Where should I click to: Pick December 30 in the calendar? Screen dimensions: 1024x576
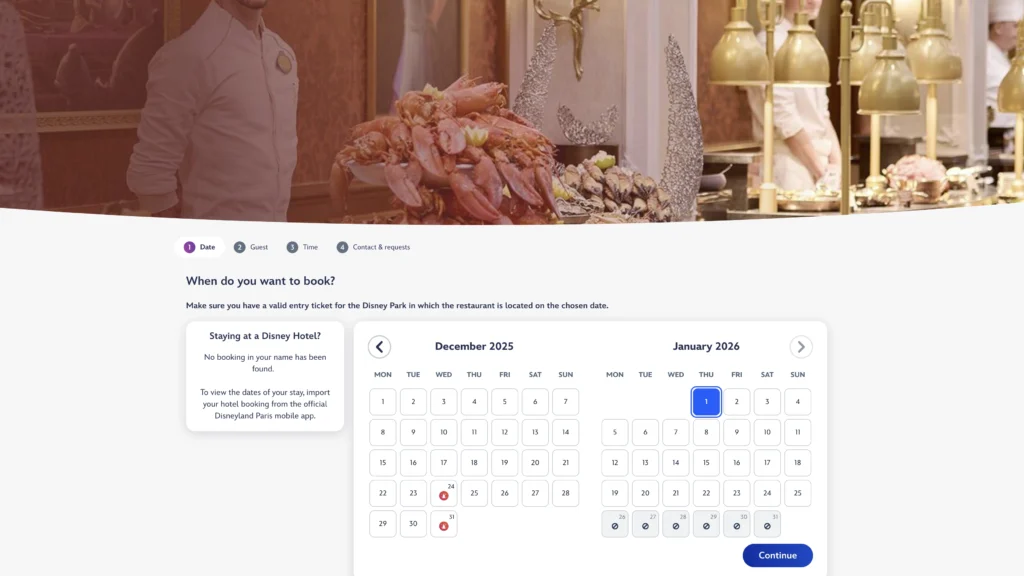click(x=413, y=524)
